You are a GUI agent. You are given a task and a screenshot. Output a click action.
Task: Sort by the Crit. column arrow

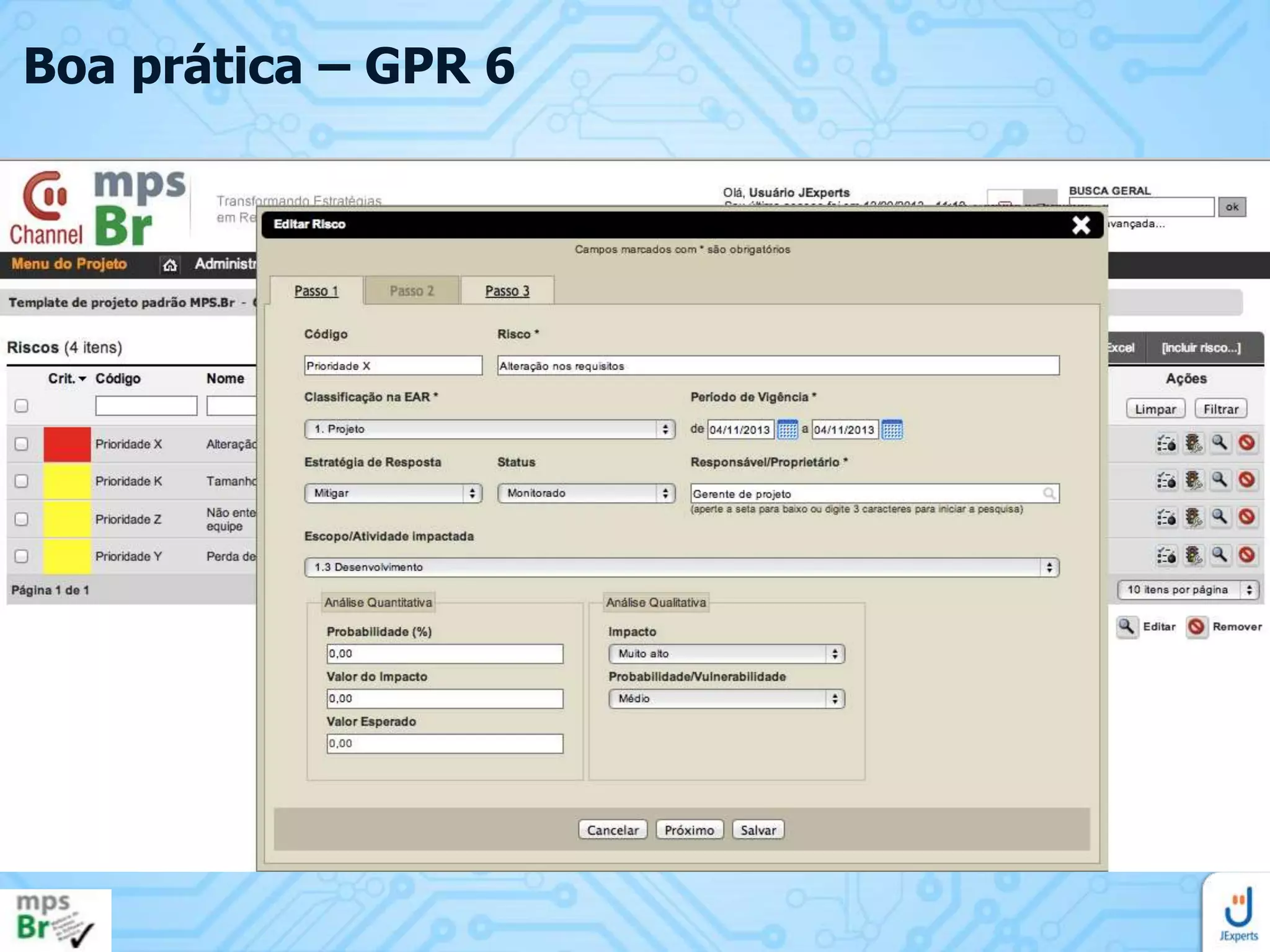click(x=82, y=379)
